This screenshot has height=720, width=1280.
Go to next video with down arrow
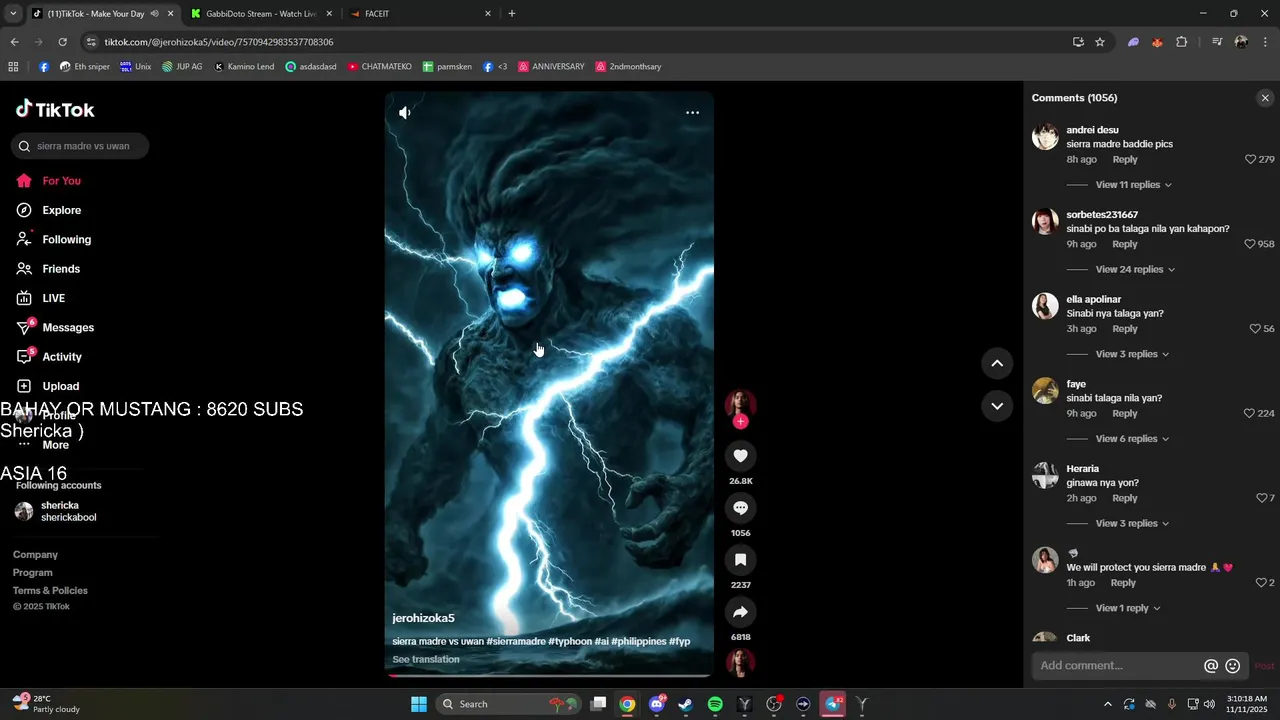point(997,406)
